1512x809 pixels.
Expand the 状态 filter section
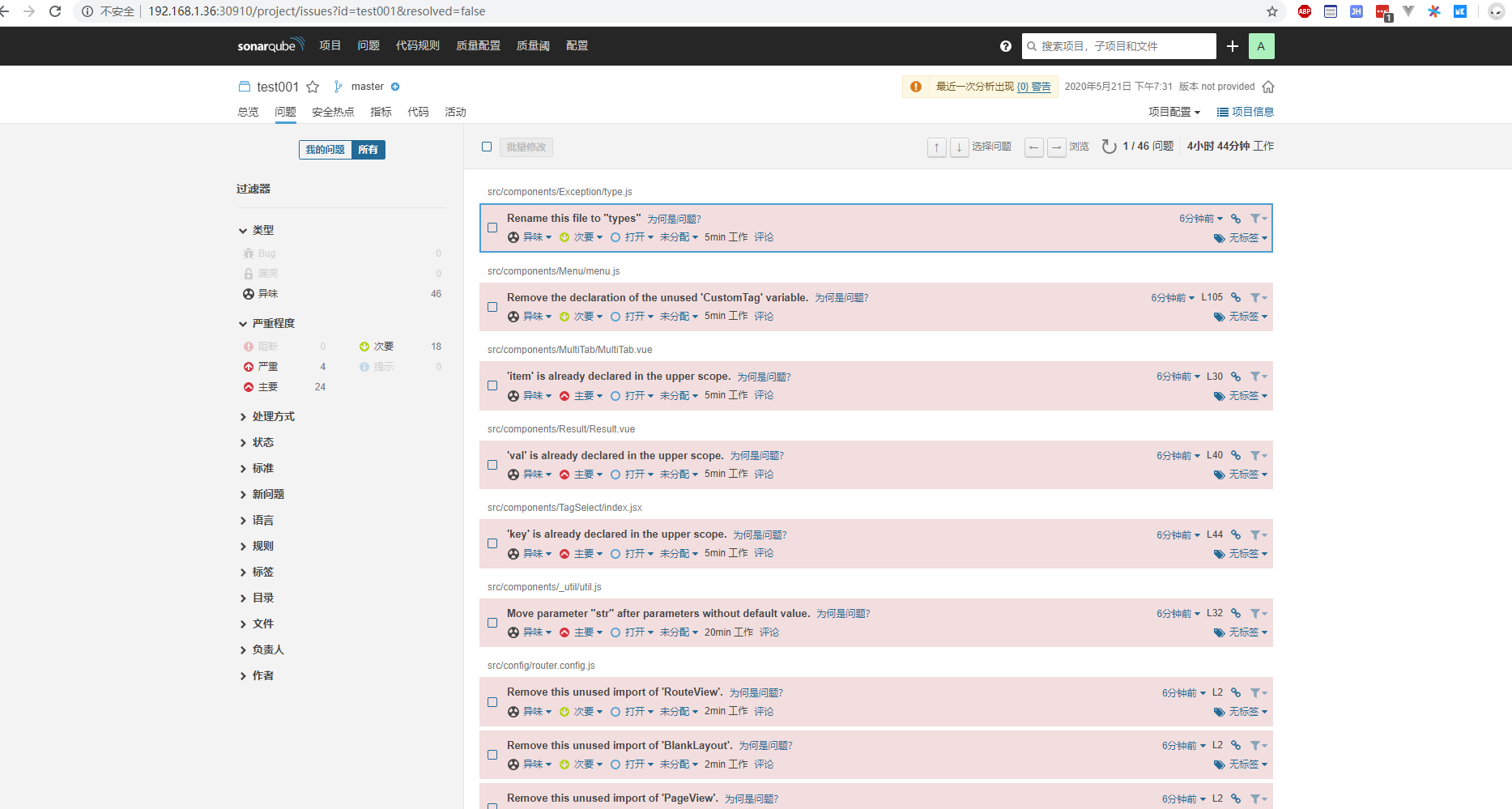[258, 442]
